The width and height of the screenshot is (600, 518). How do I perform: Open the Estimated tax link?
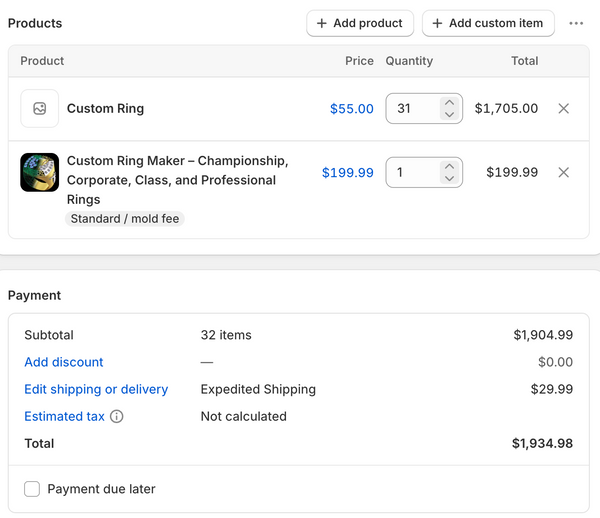point(64,416)
